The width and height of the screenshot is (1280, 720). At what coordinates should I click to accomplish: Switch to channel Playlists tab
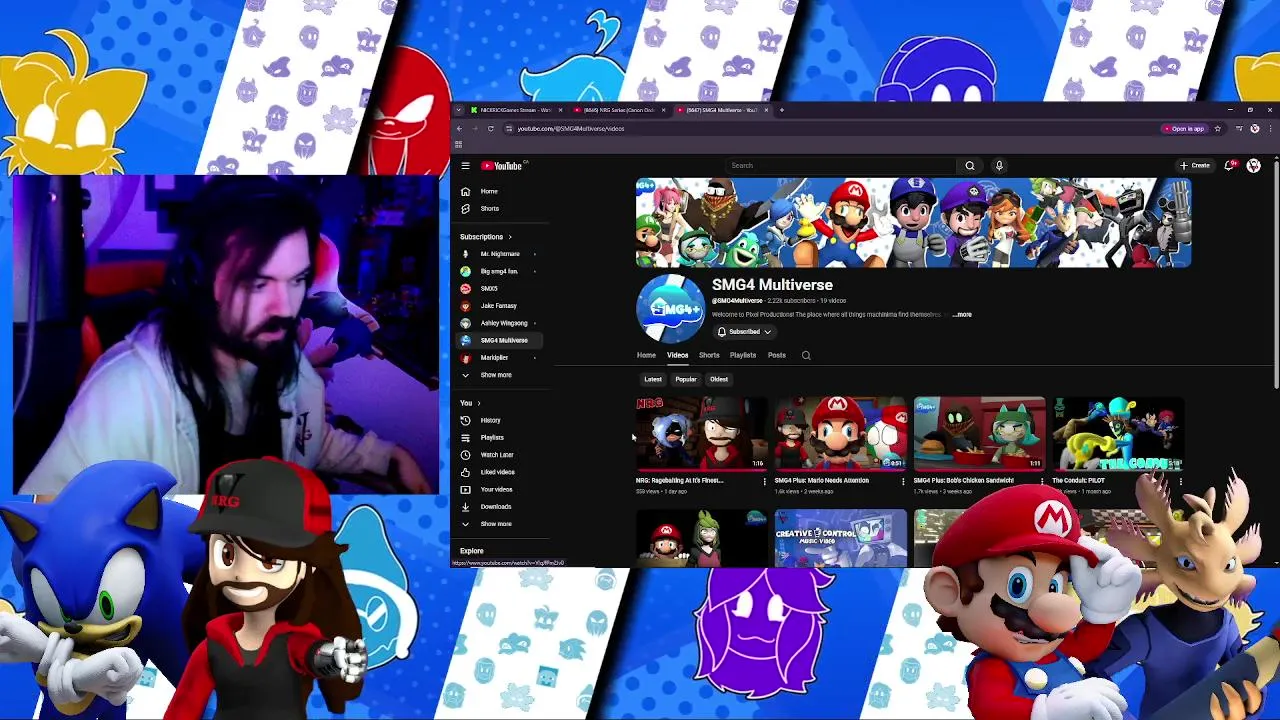pyautogui.click(x=743, y=355)
